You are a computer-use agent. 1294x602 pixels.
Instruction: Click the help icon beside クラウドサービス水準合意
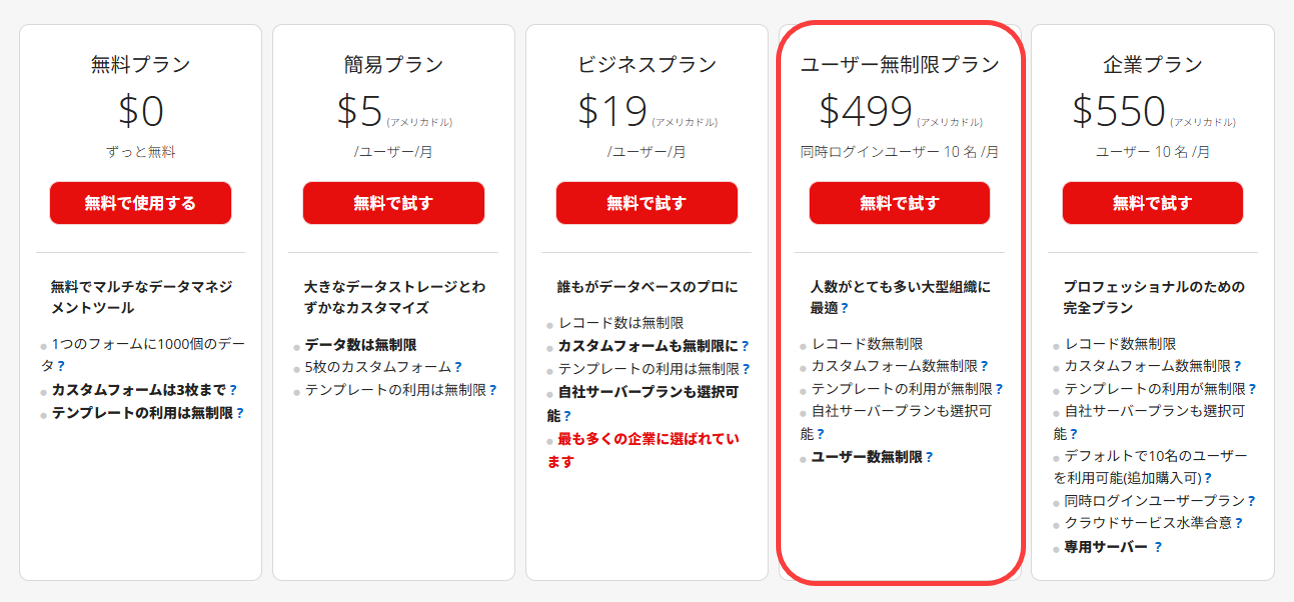pyautogui.click(x=1239, y=523)
